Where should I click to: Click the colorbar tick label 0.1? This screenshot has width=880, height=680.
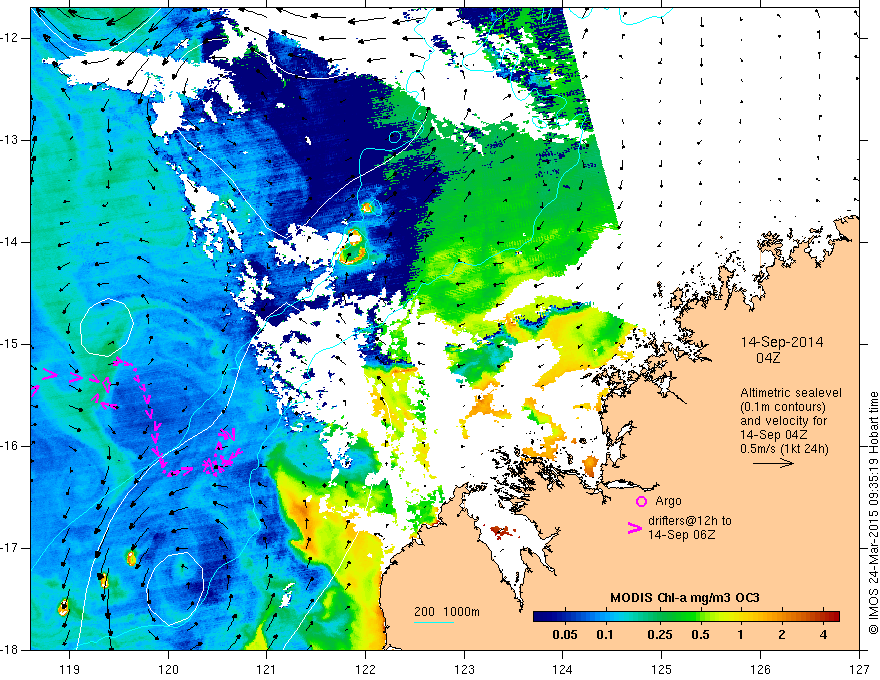click(x=604, y=635)
